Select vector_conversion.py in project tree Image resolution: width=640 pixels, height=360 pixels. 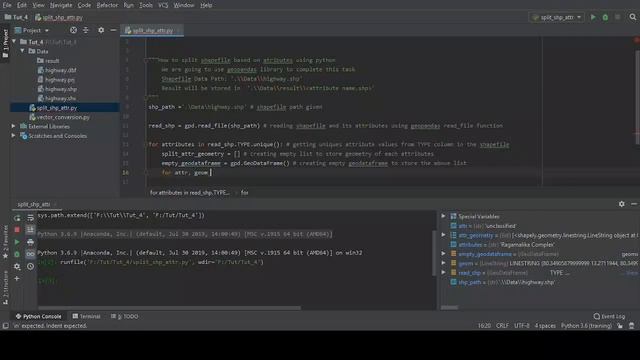[59, 117]
